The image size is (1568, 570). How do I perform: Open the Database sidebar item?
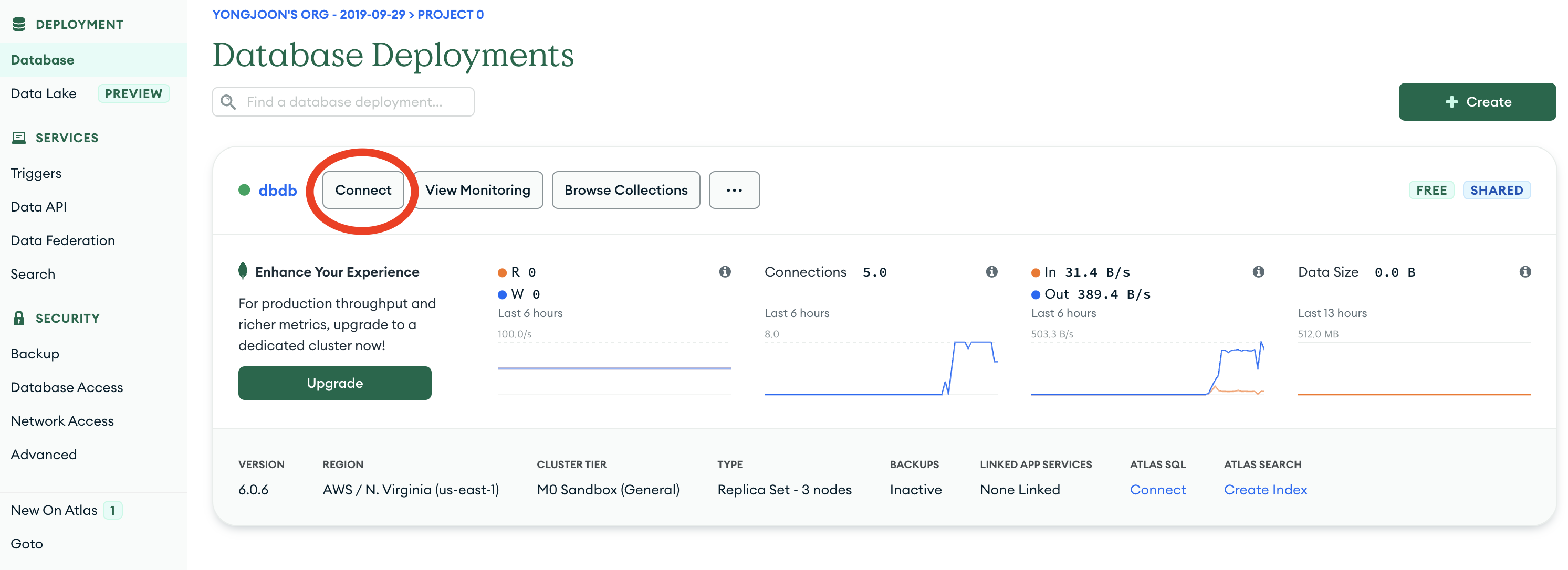coord(43,60)
